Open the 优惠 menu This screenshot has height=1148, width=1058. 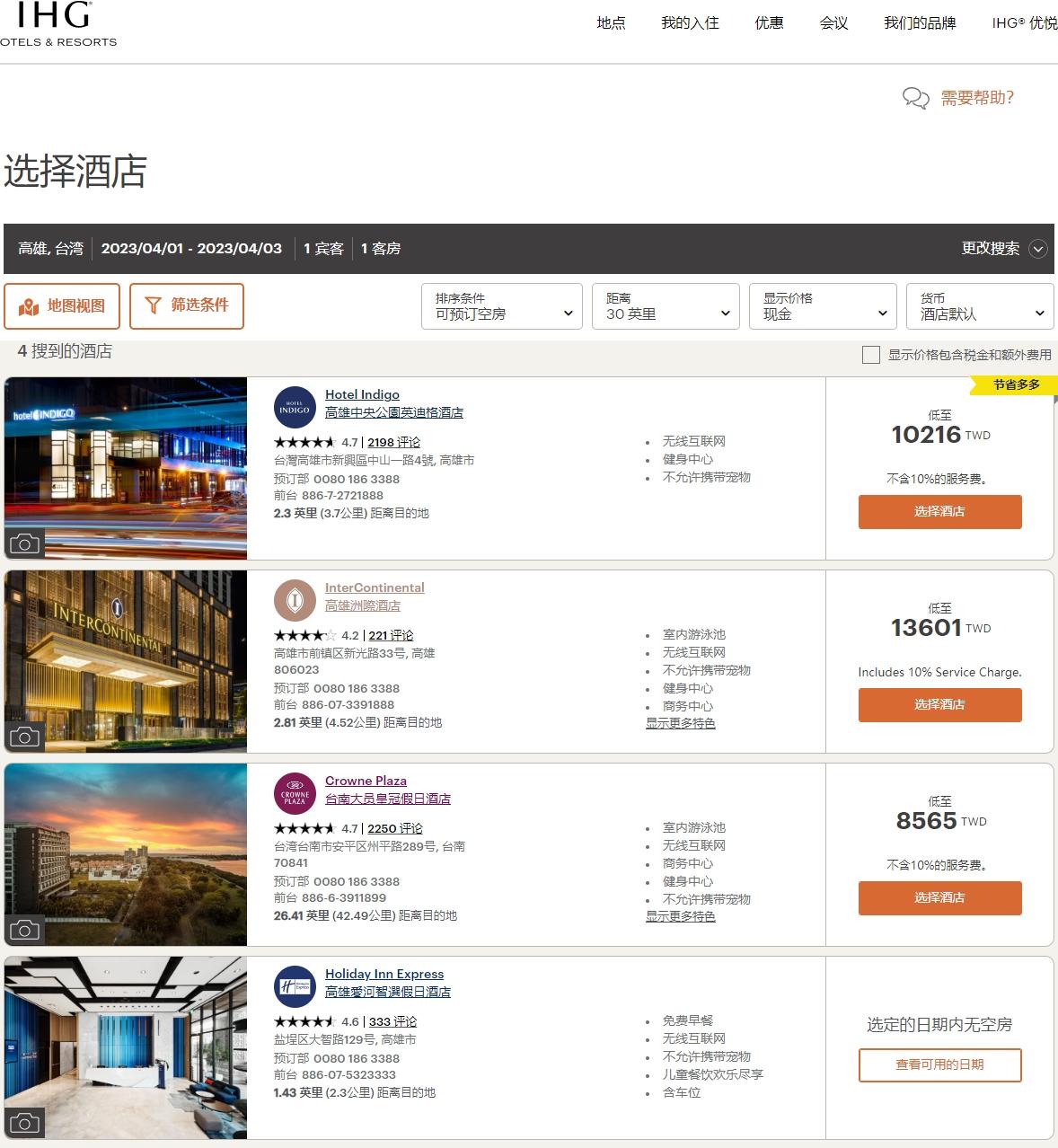(x=769, y=23)
